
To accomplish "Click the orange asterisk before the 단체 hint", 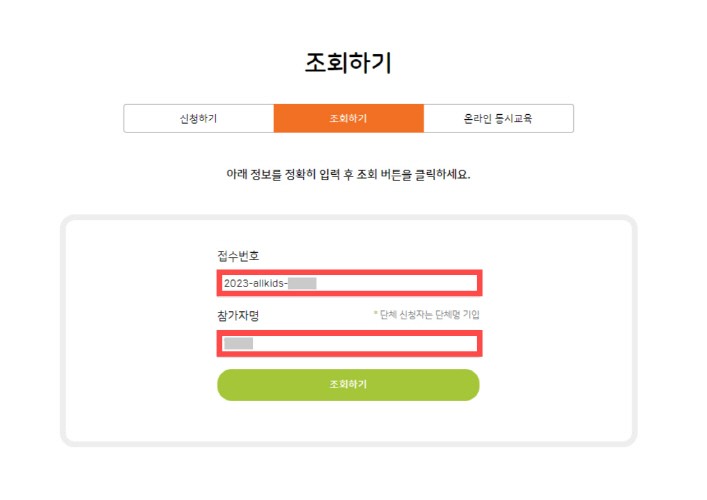I will pos(375,313).
